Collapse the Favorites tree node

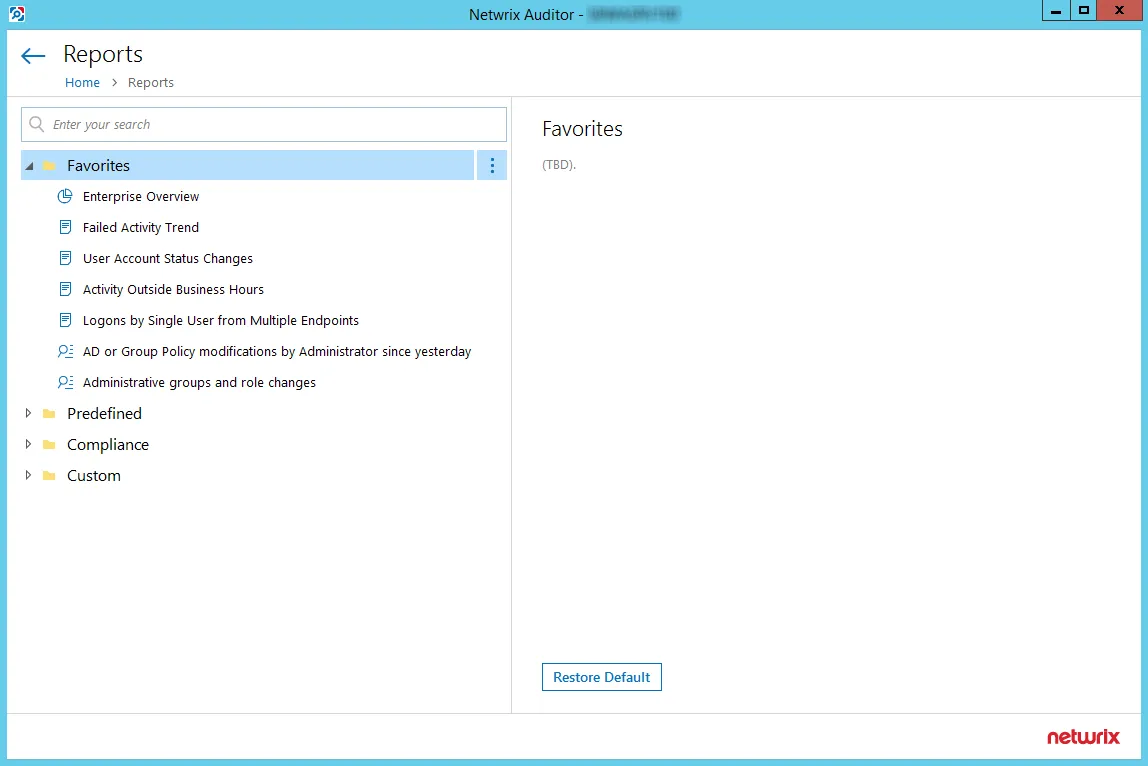click(x=29, y=166)
